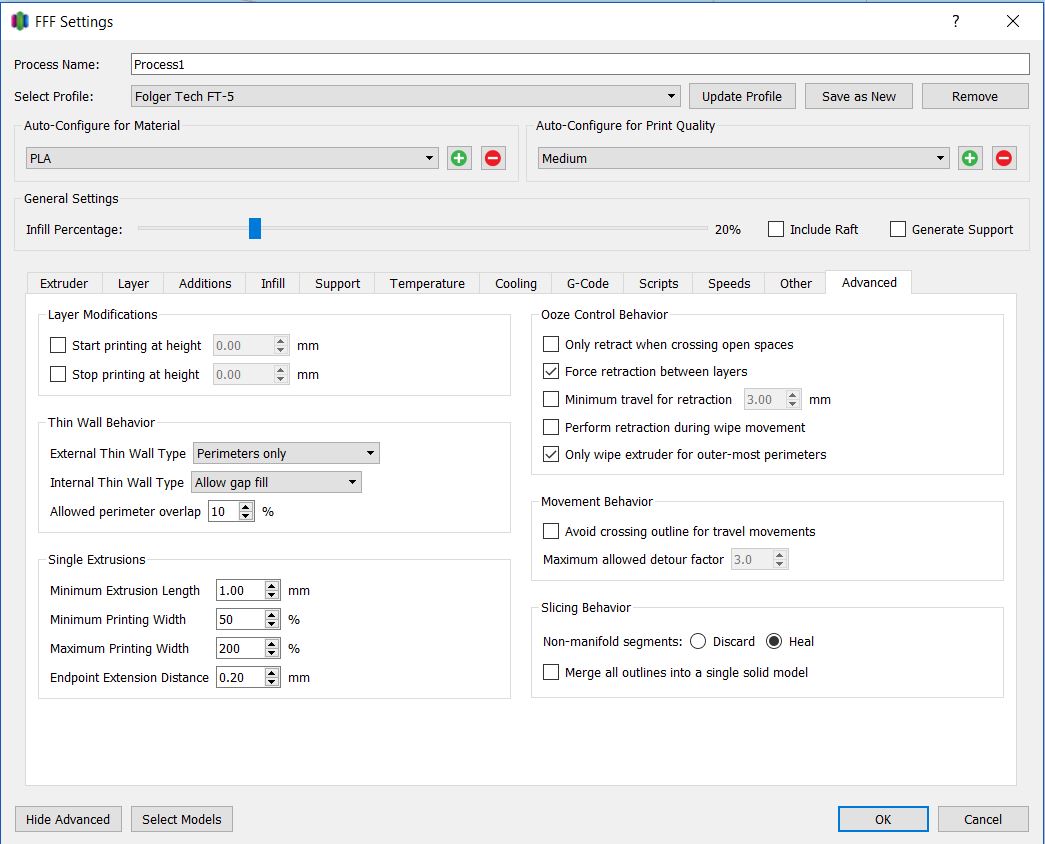Add new print quality with green plus

(970, 158)
